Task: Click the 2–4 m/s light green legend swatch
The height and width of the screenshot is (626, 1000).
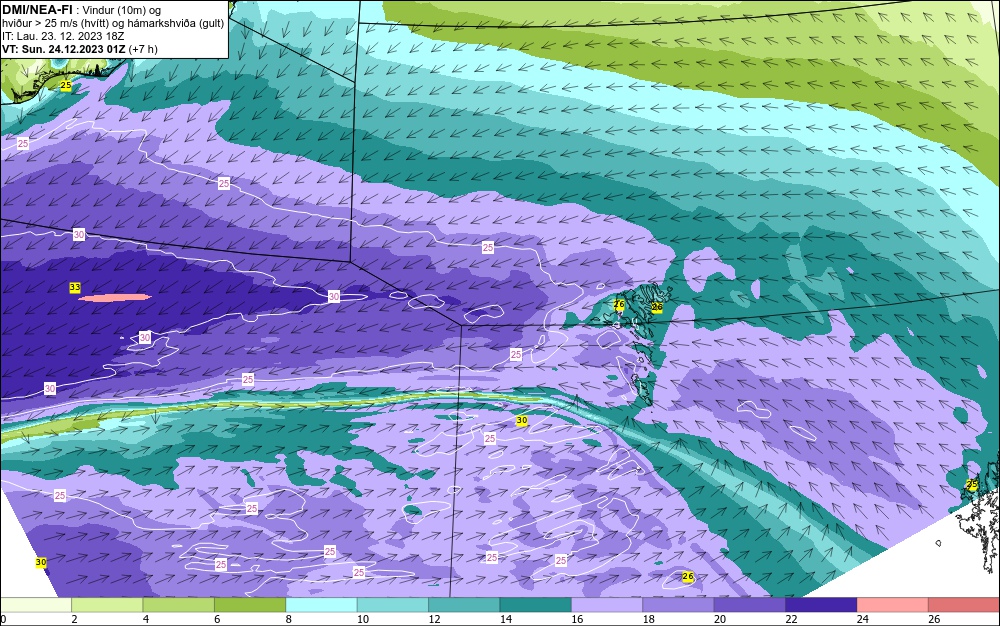Action: 107,605
